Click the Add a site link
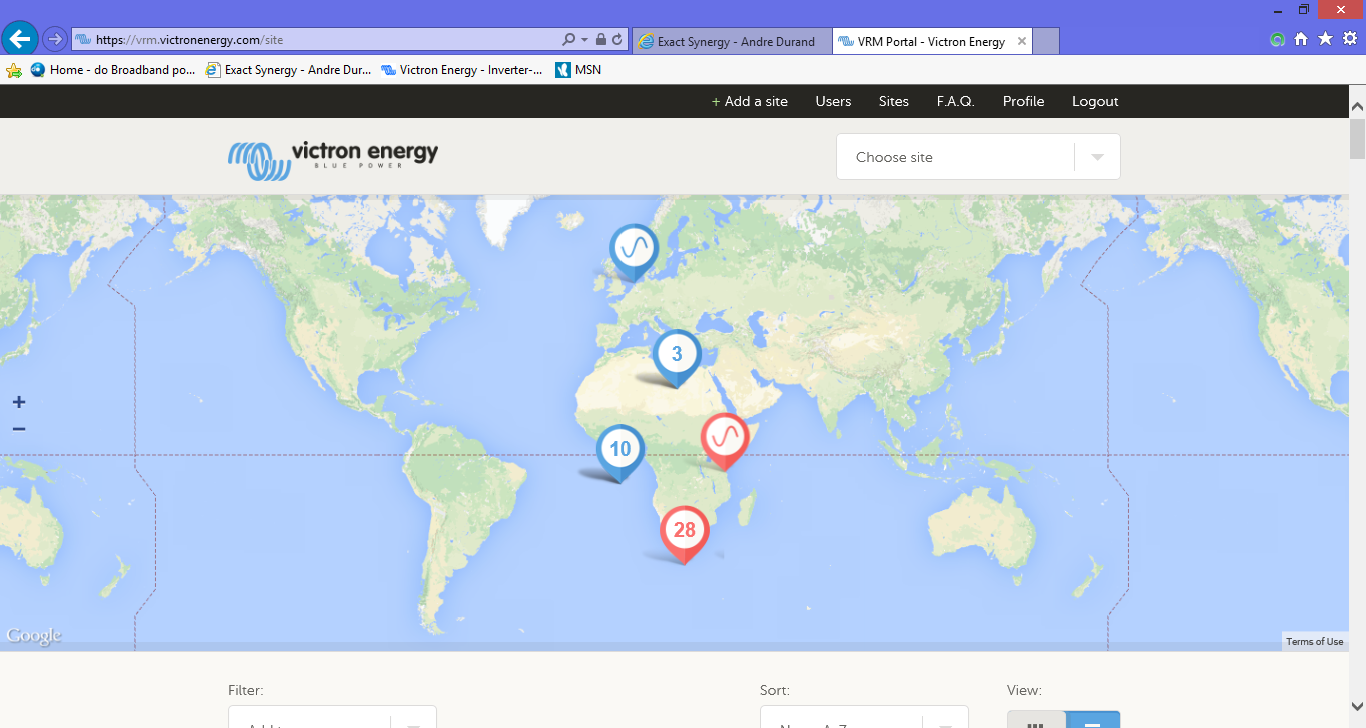 (749, 101)
